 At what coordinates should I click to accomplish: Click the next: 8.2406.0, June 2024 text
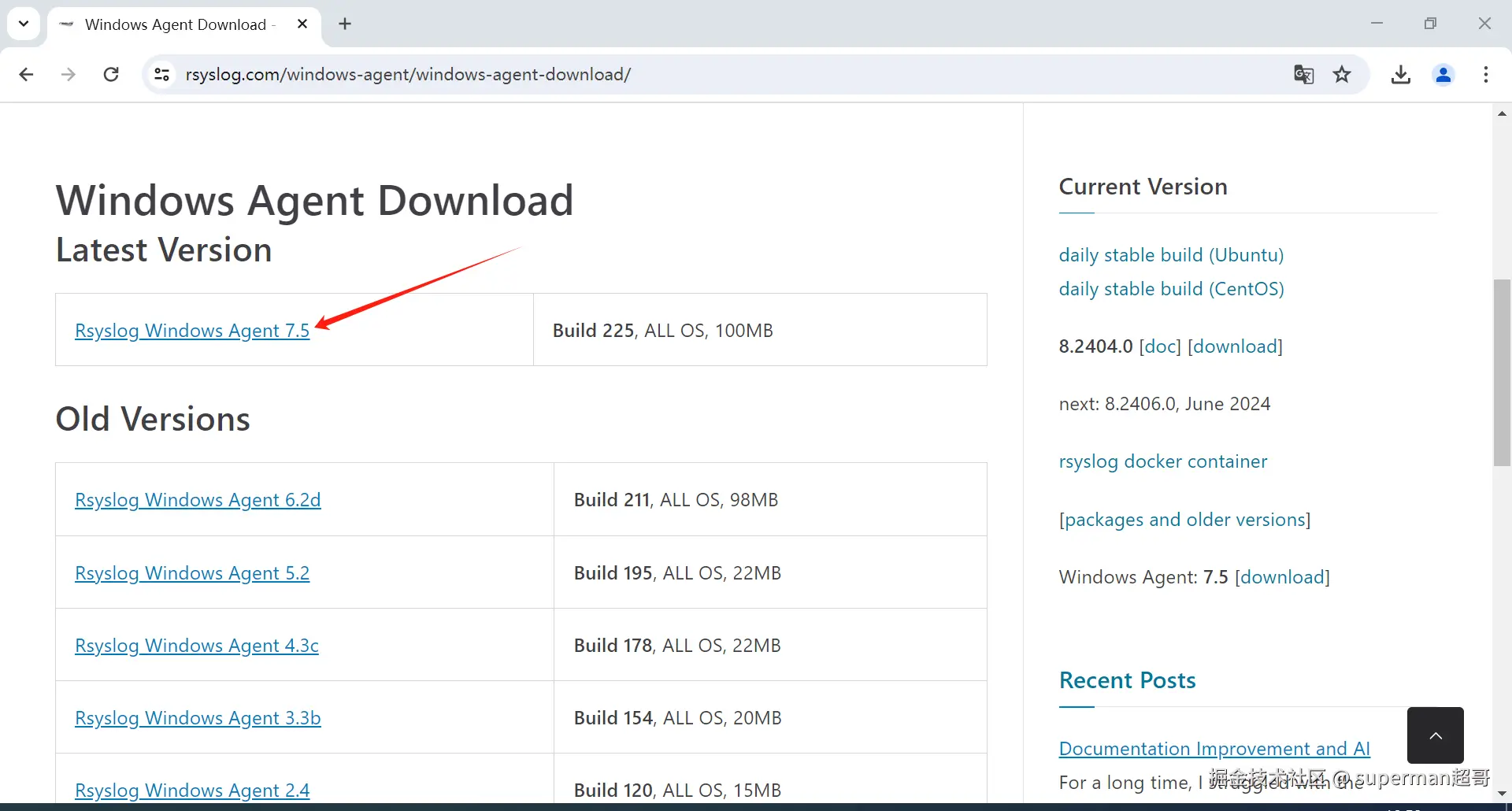pyautogui.click(x=1165, y=404)
